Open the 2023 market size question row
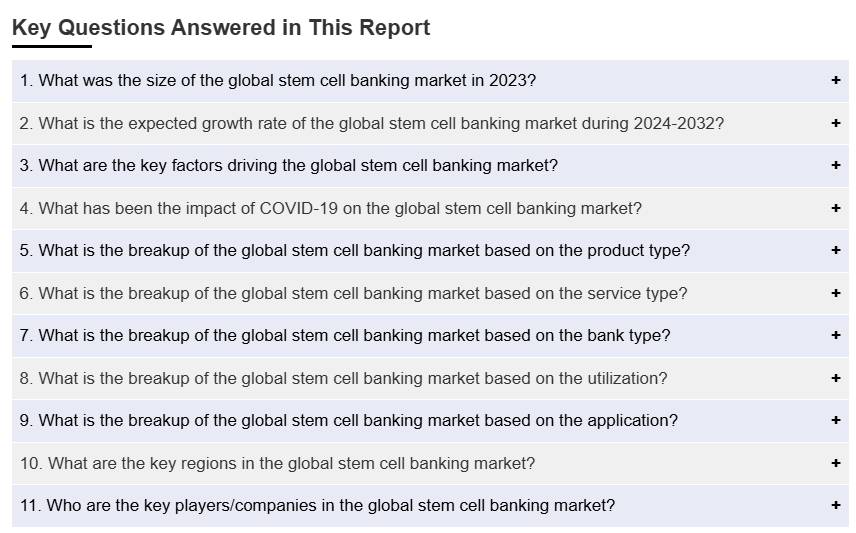The width and height of the screenshot is (856, 533). click(x=278, y=80)
